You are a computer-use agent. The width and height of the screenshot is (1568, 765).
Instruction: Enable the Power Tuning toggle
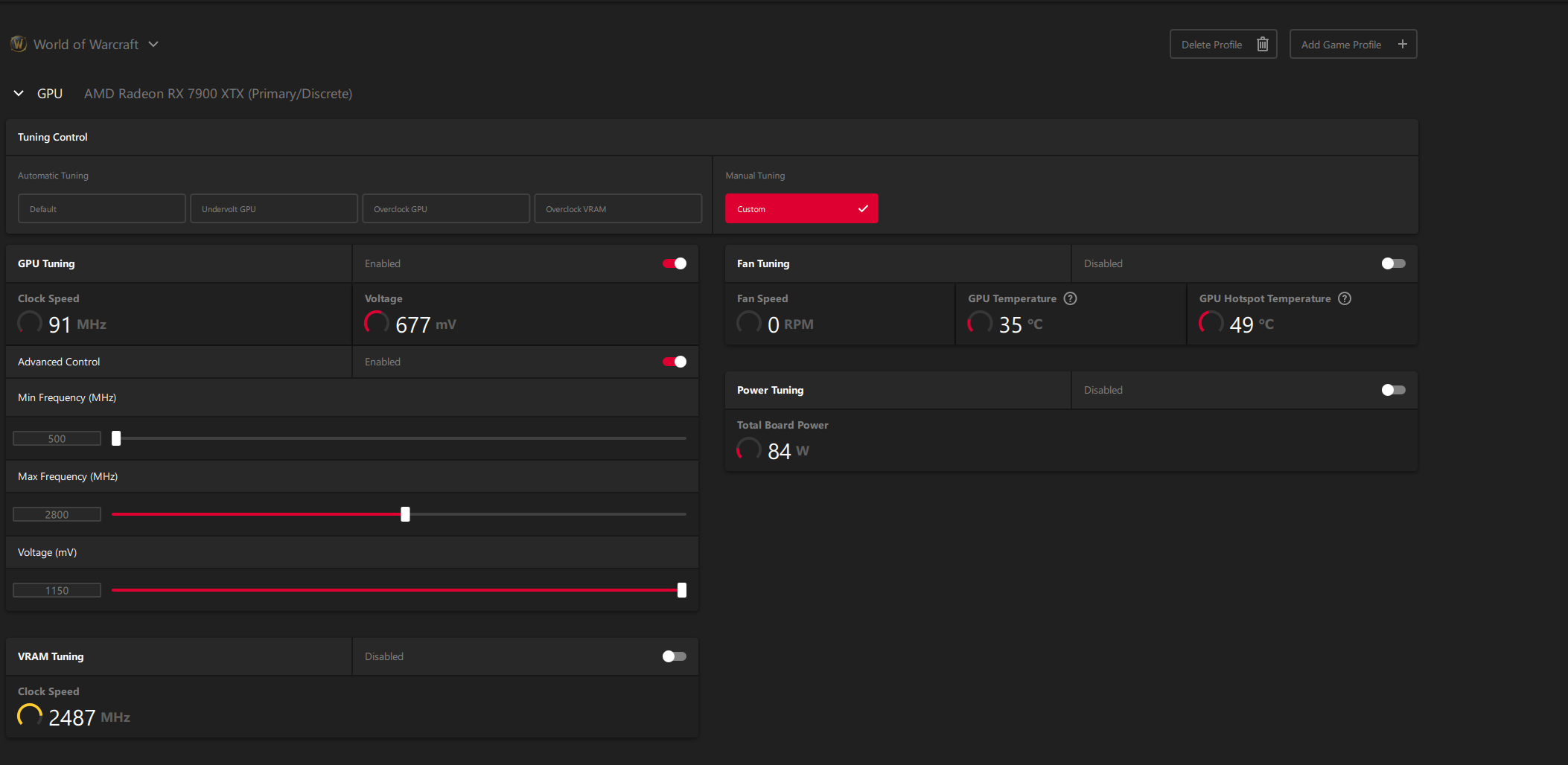1393,390
